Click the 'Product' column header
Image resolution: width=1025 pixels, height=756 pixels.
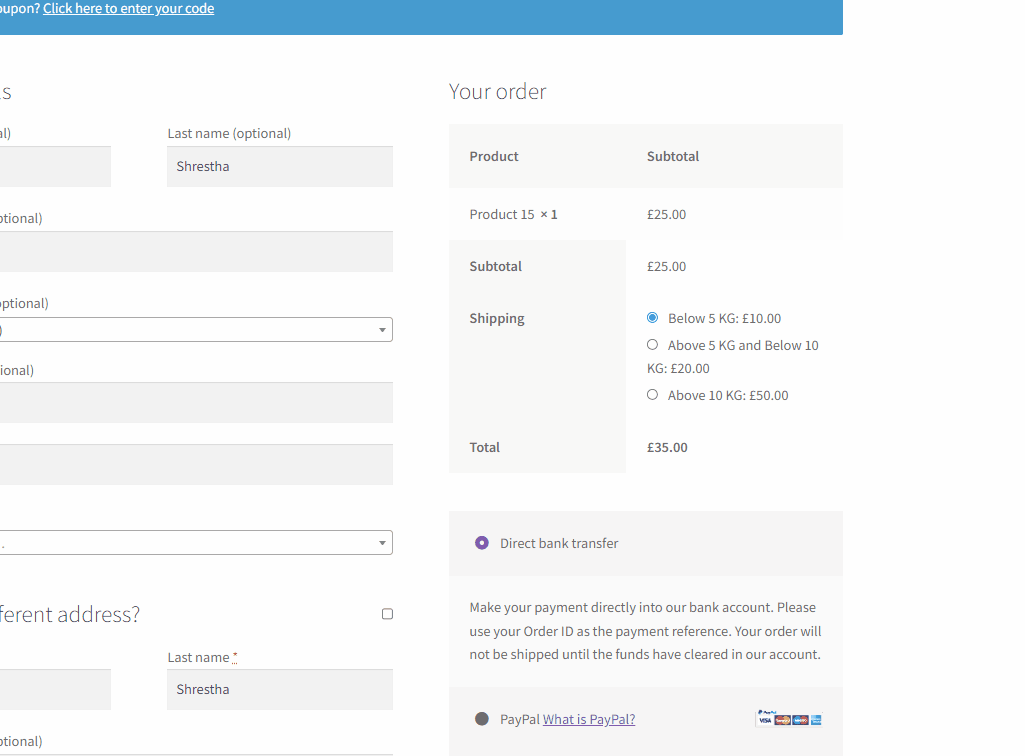(x=494, y=156)
